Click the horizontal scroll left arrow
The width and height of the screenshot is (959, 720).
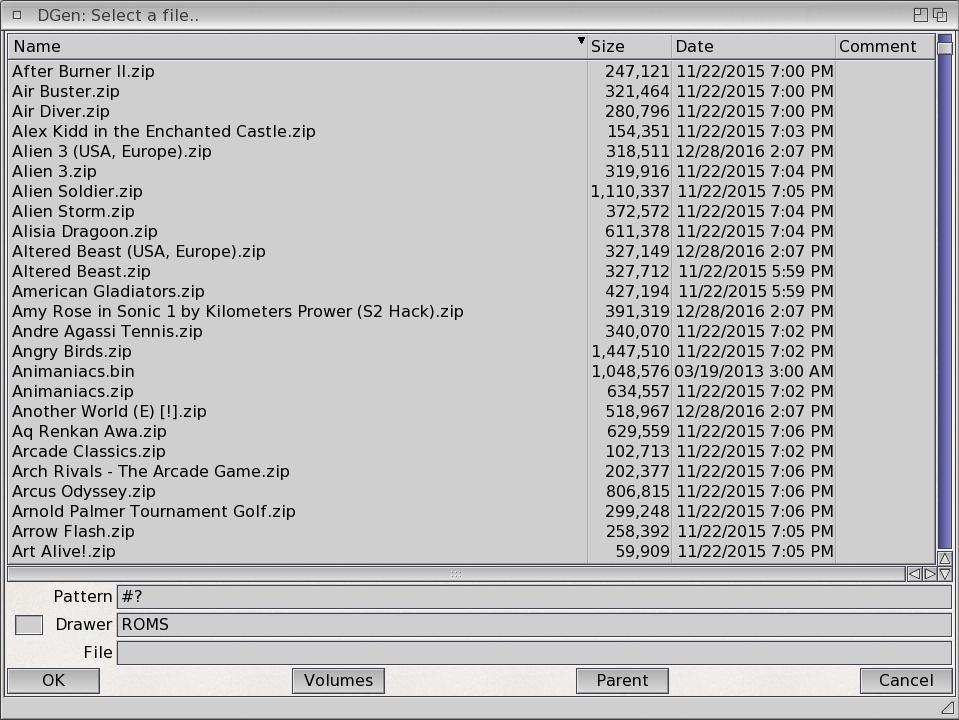[x=914, y=574]
